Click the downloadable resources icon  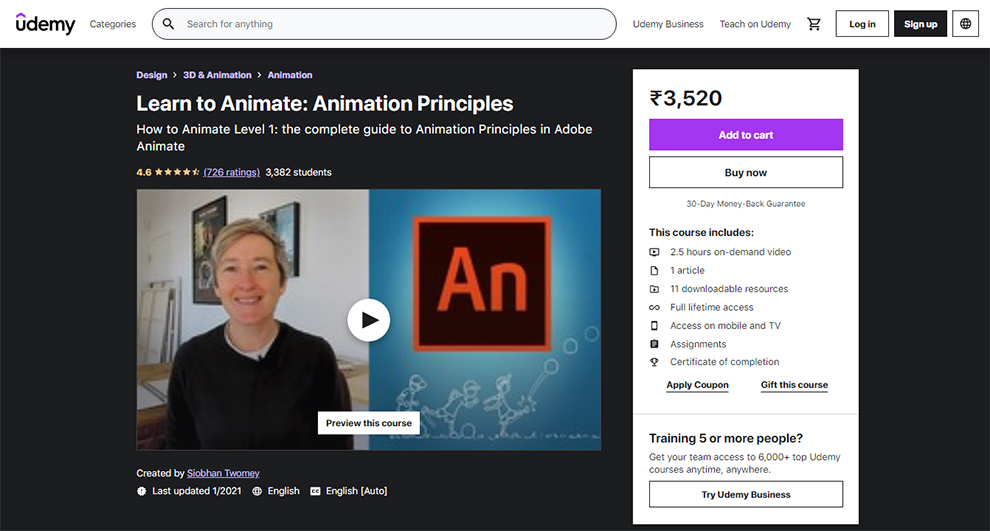[654, 289]
